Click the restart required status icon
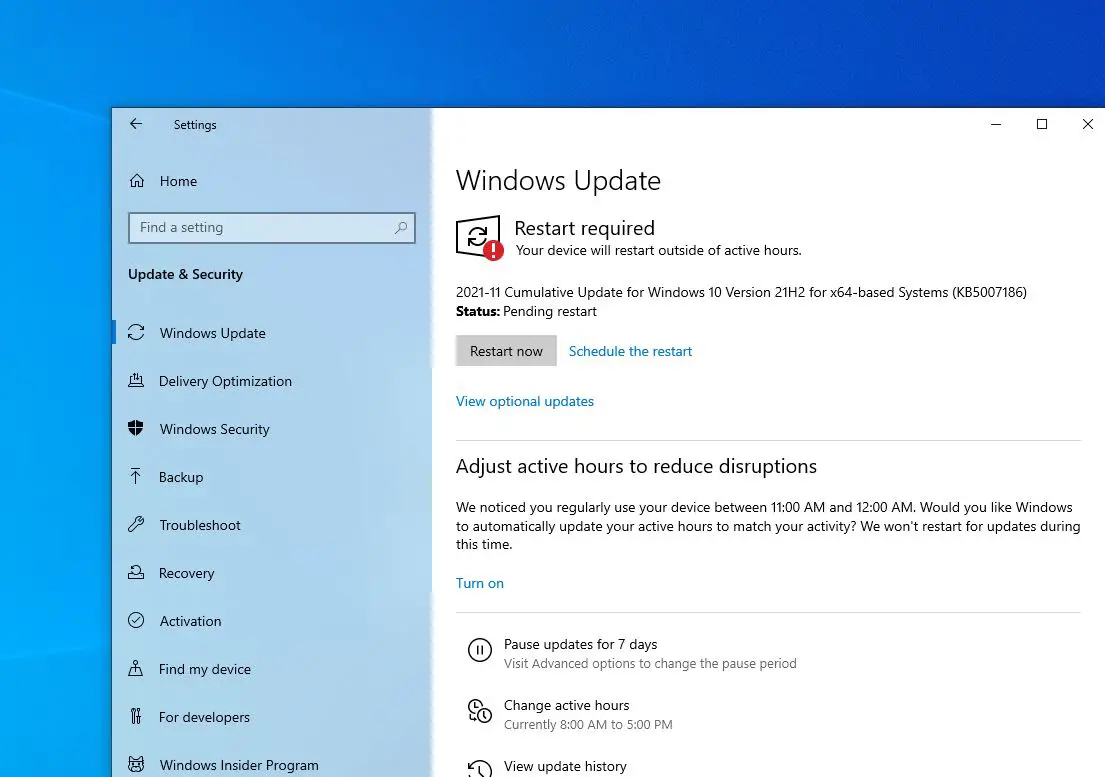Viewport: 1105px width, 777px height. pyautogui.click(x=479, y=237)
